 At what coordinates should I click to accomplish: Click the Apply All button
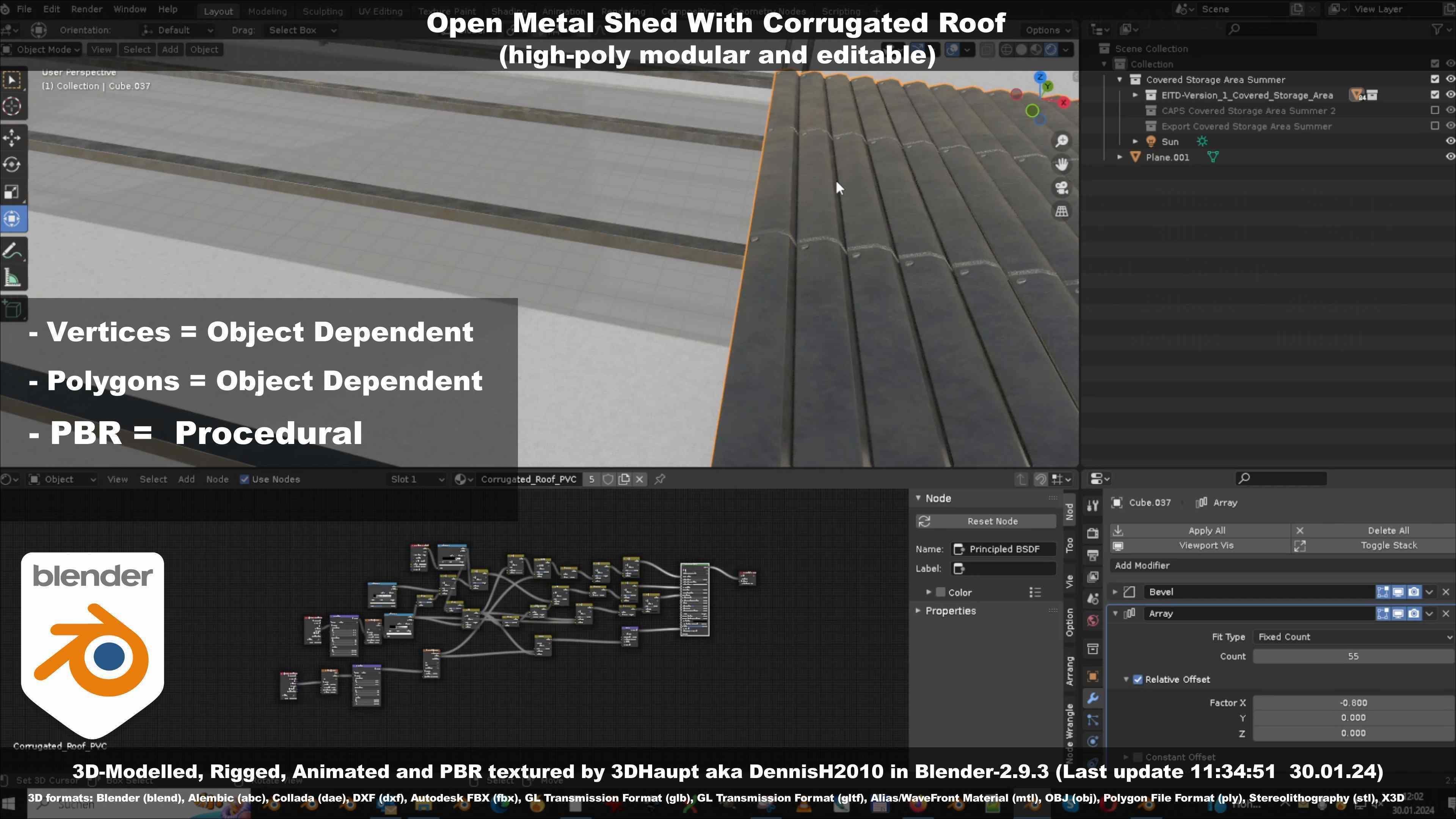[1200, 530]
